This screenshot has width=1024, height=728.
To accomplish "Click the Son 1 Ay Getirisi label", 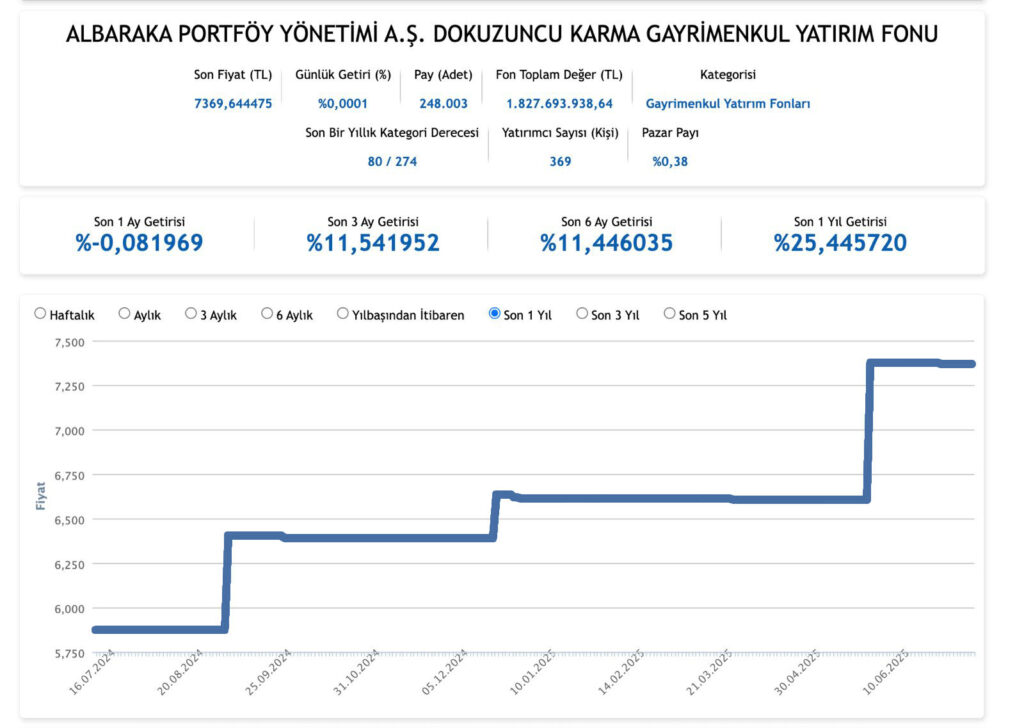I will click(139, 221).
